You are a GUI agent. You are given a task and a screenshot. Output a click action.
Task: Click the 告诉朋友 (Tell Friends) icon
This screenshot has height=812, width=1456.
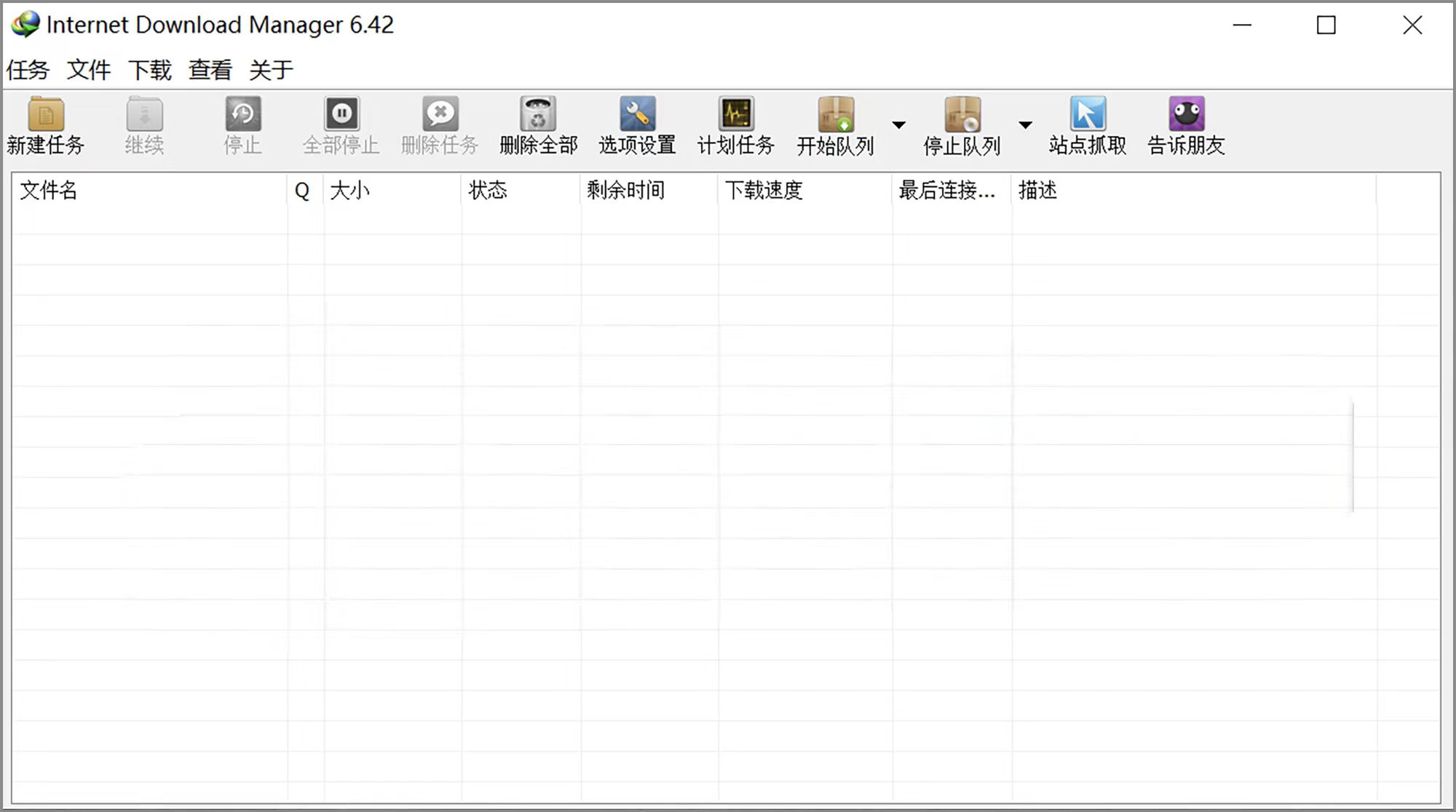[x=1184, y=125]
